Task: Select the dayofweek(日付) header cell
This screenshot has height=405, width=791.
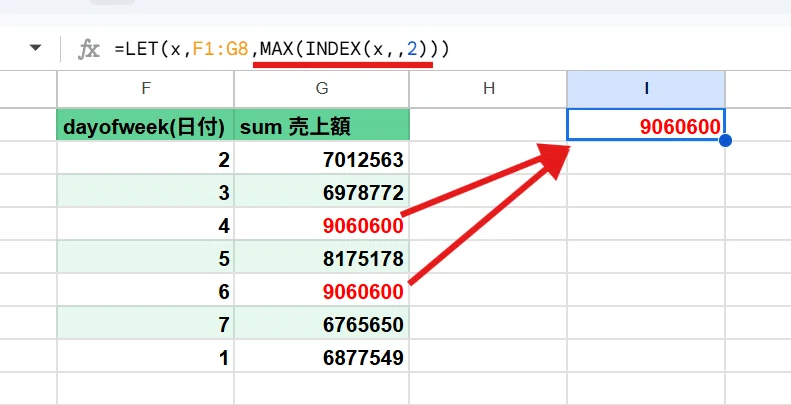Action: [x=146, y=125]
